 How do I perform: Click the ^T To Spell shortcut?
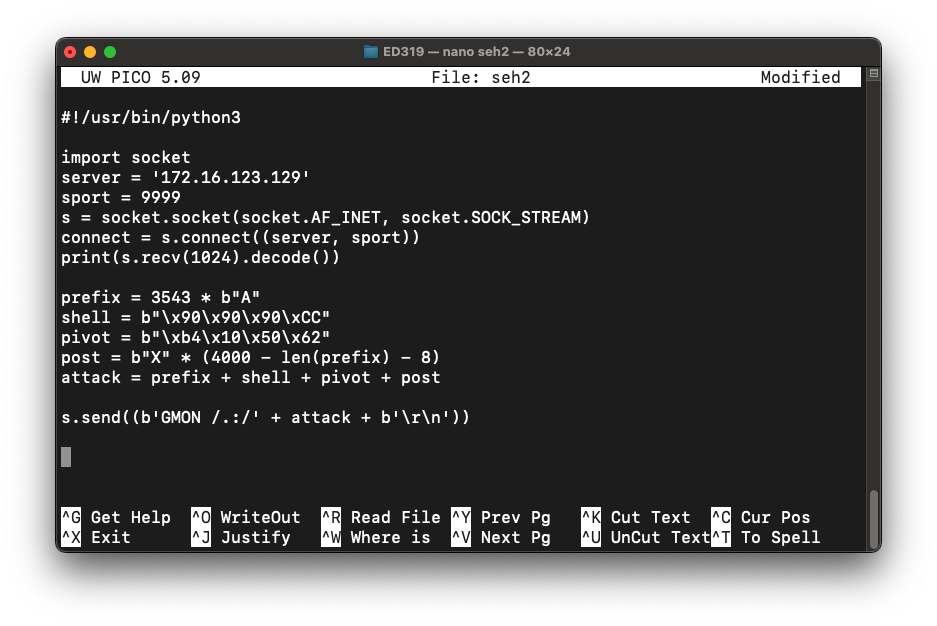coord(765,538)
